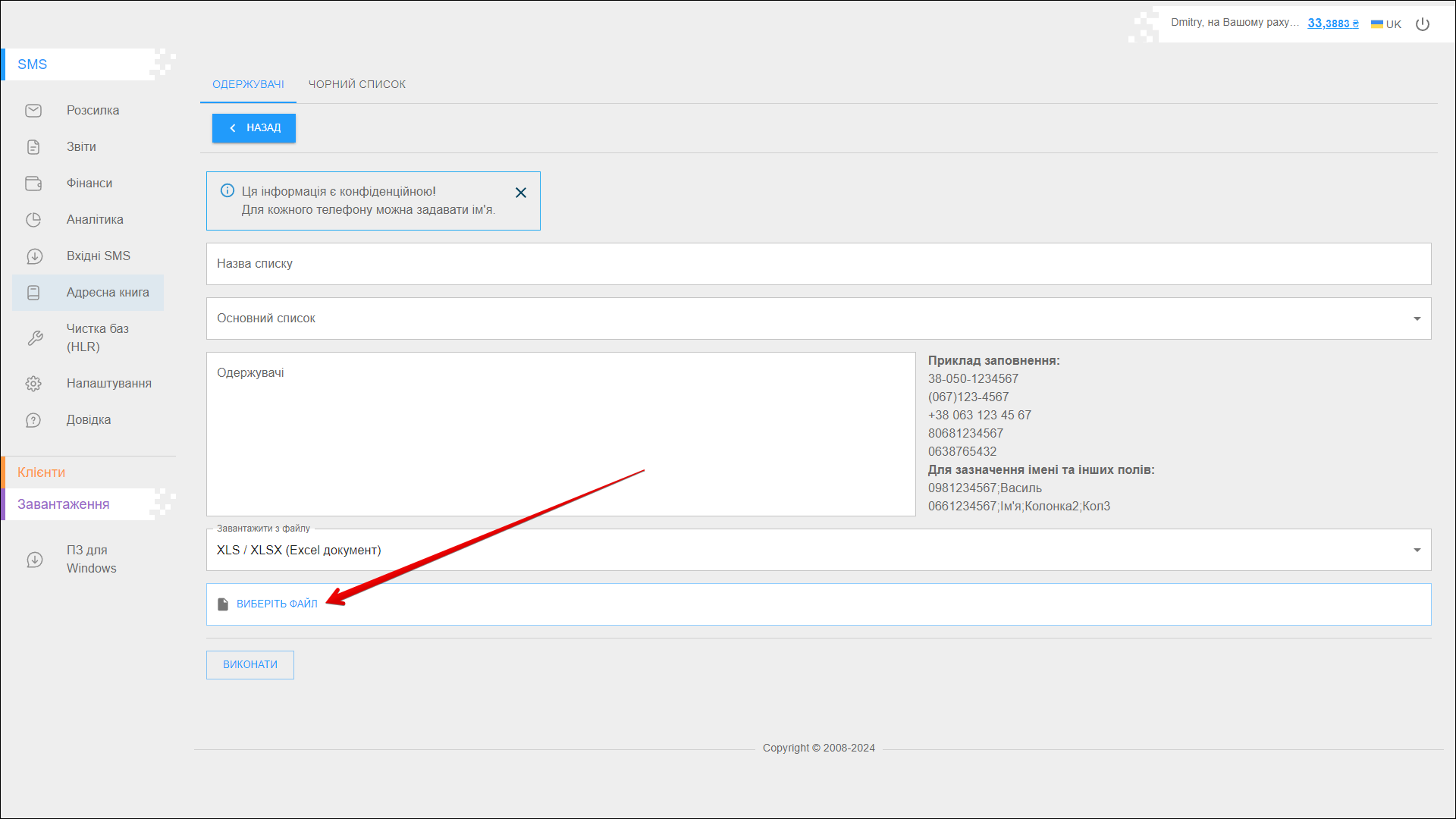The height and width of the screenshot is (819, 1456).
Task: Open Аналітика pie chart icon
Action: [x=33, y=220]
